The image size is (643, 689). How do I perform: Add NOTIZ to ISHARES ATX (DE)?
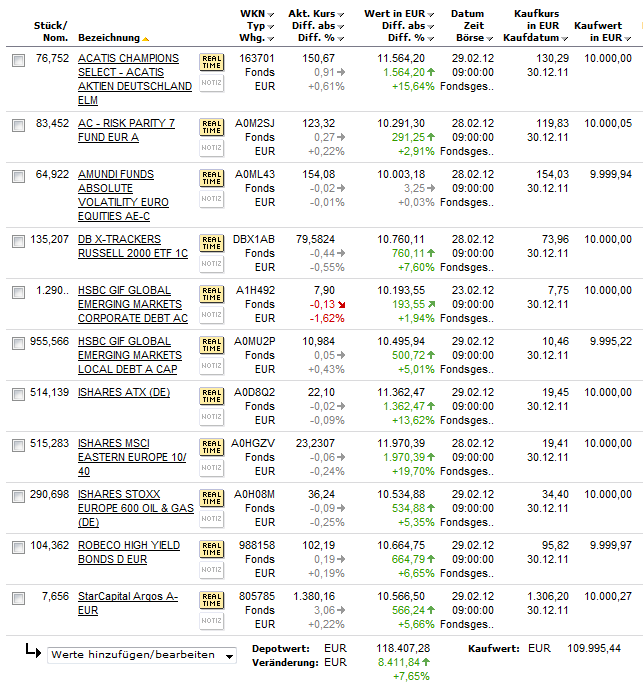click(x=211, y=417)
